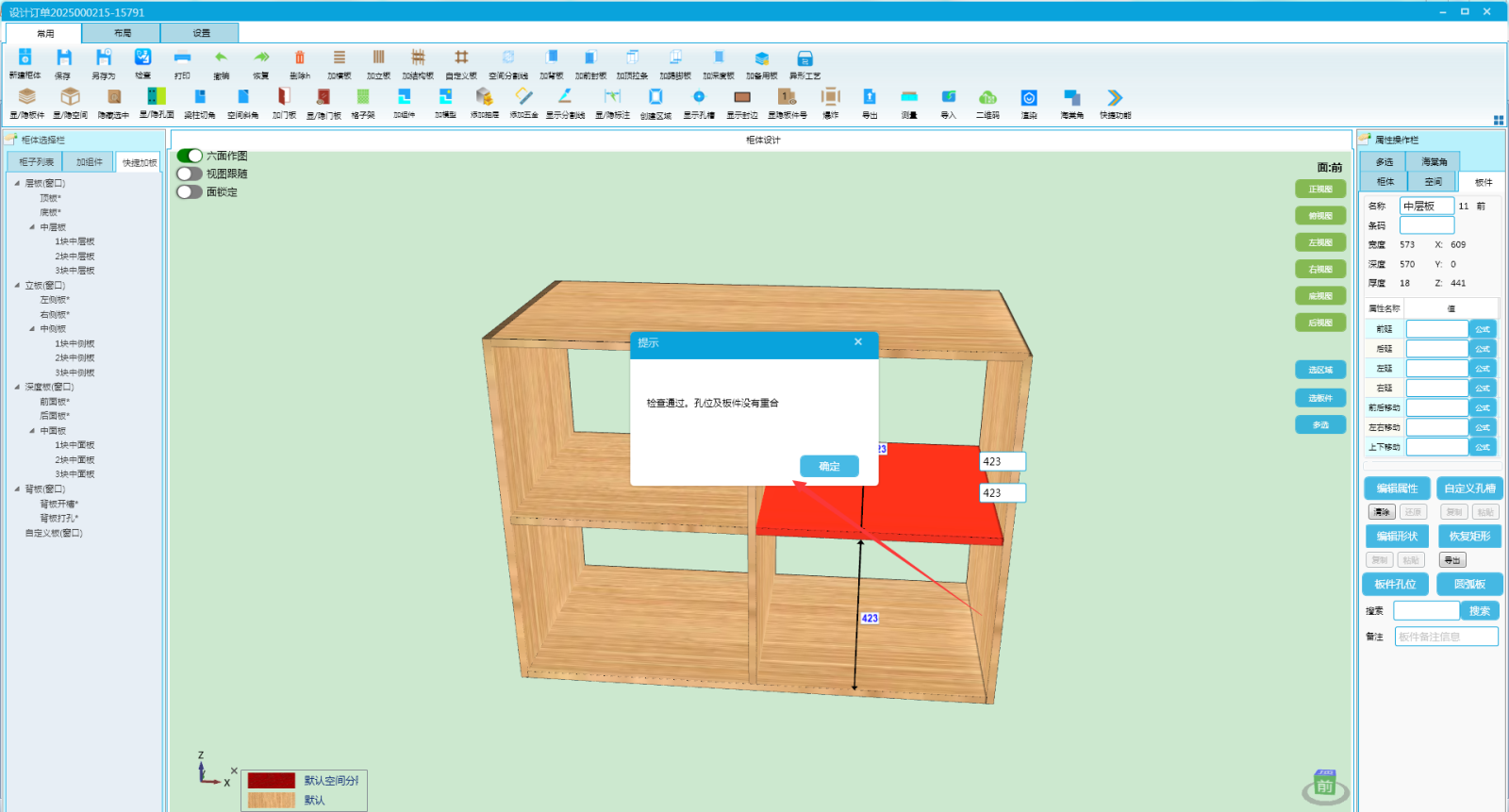The image size is (1509, 812).
Task: Click the dark red 默认空间分割 swatch
Action: click(272, 781)
